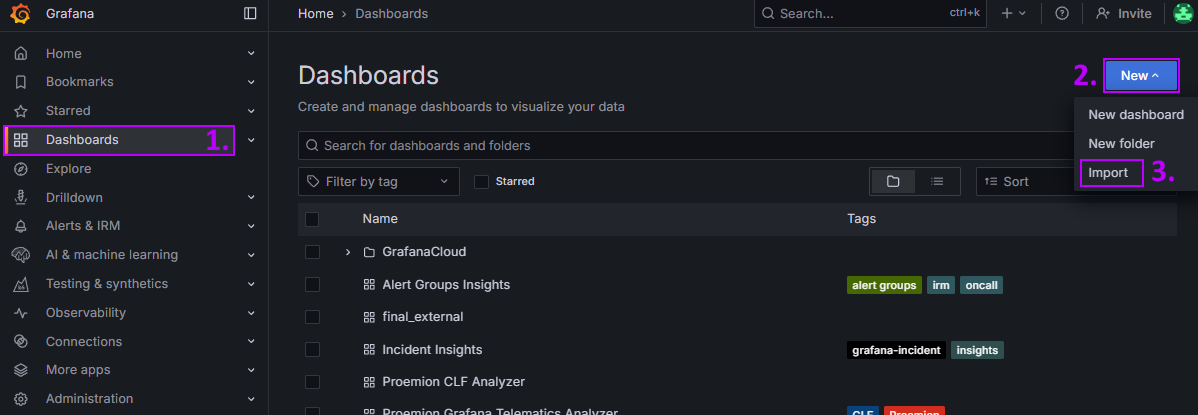This screenshot has width=1198, height=415.
Task: Focus the dashboards and folders search field
Action: point(688,145)
